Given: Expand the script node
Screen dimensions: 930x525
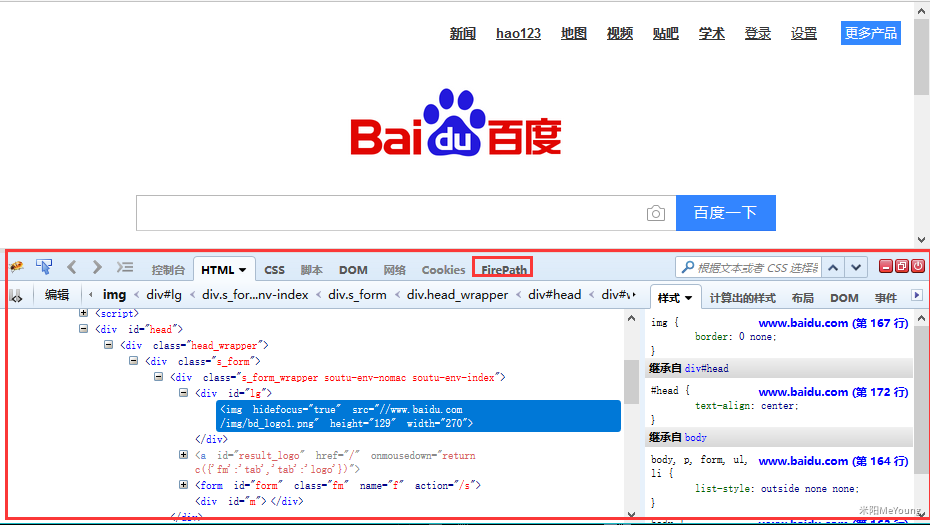Looking at the screenshot, I should (84, 313).
